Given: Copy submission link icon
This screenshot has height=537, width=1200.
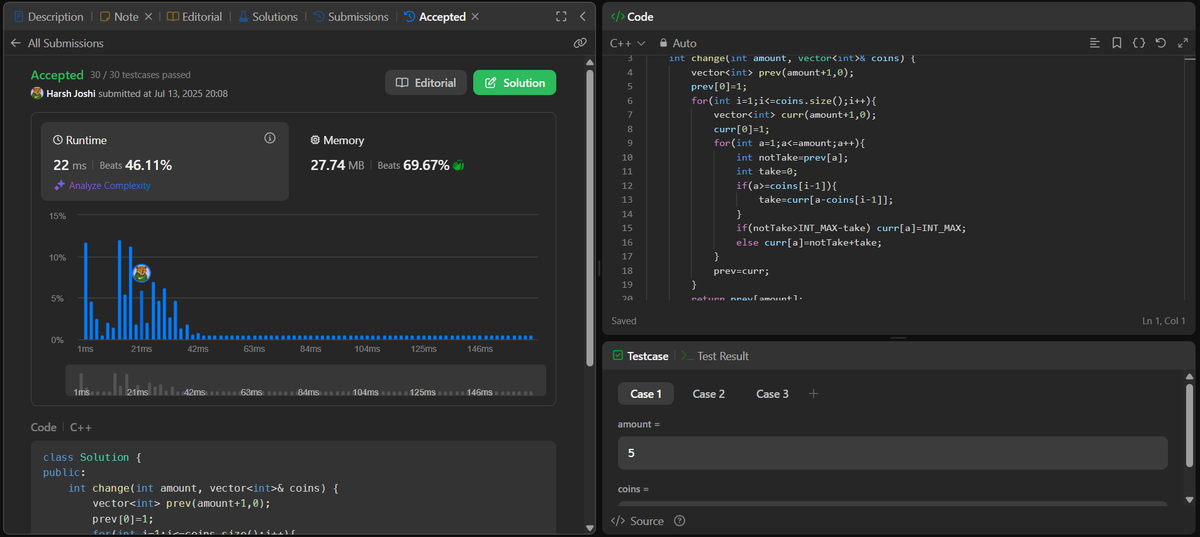Looking at the screenshot, I should [580, 43].
